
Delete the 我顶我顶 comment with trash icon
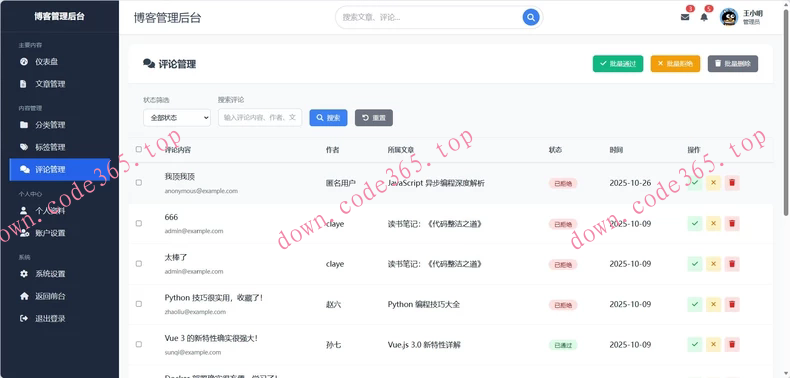pos(732,183)
